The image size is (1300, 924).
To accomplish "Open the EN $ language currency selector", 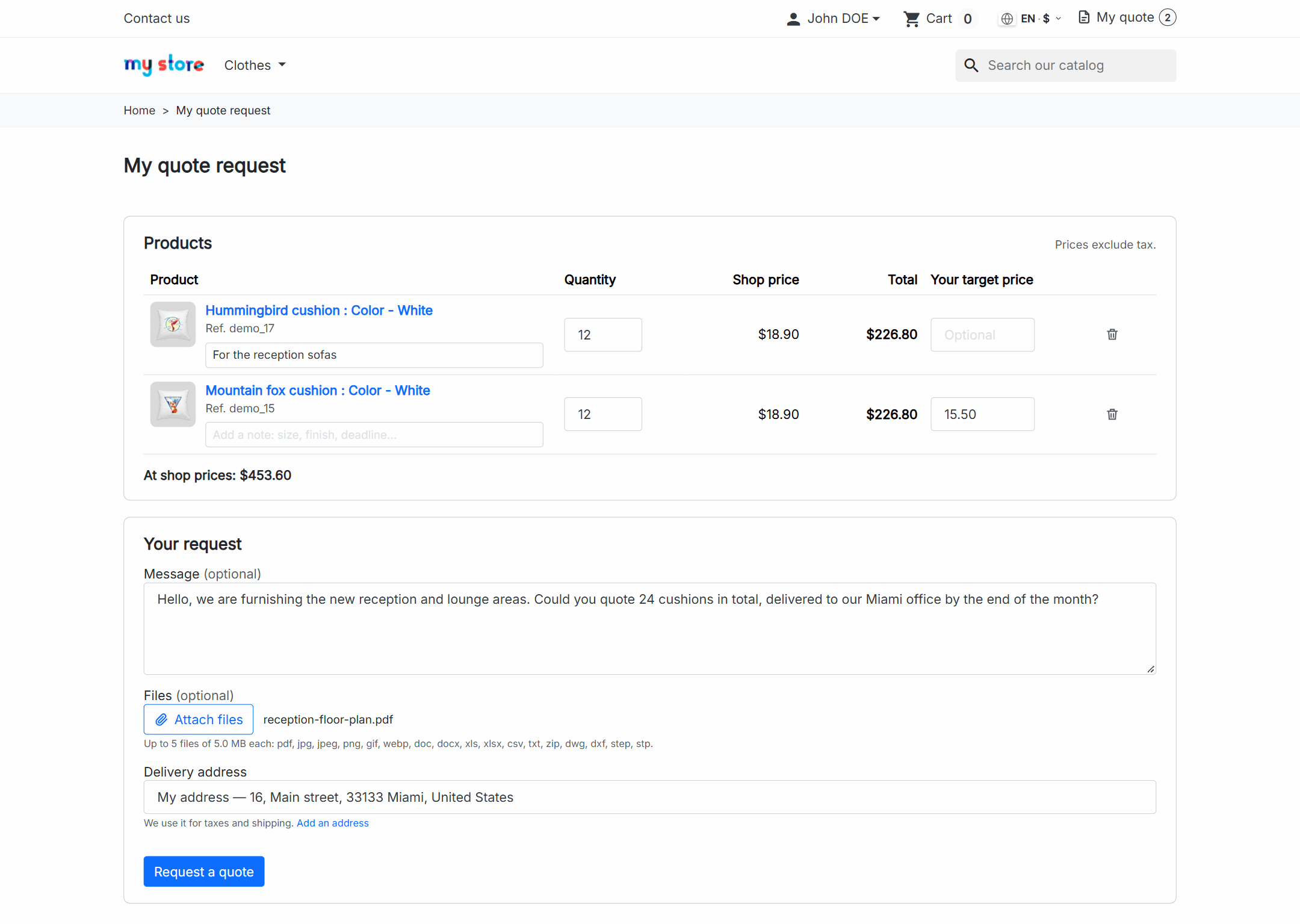I will [1031, 19].
